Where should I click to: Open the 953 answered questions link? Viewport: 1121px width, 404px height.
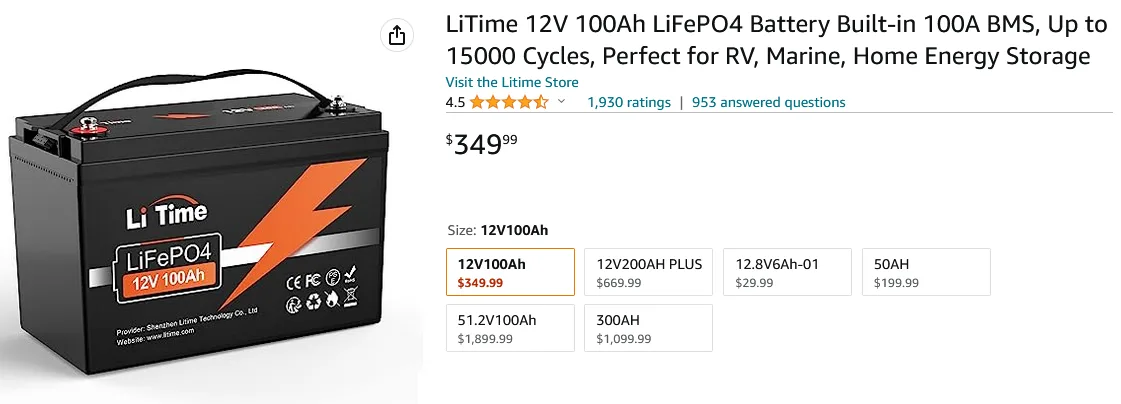(x=768, y=102)
